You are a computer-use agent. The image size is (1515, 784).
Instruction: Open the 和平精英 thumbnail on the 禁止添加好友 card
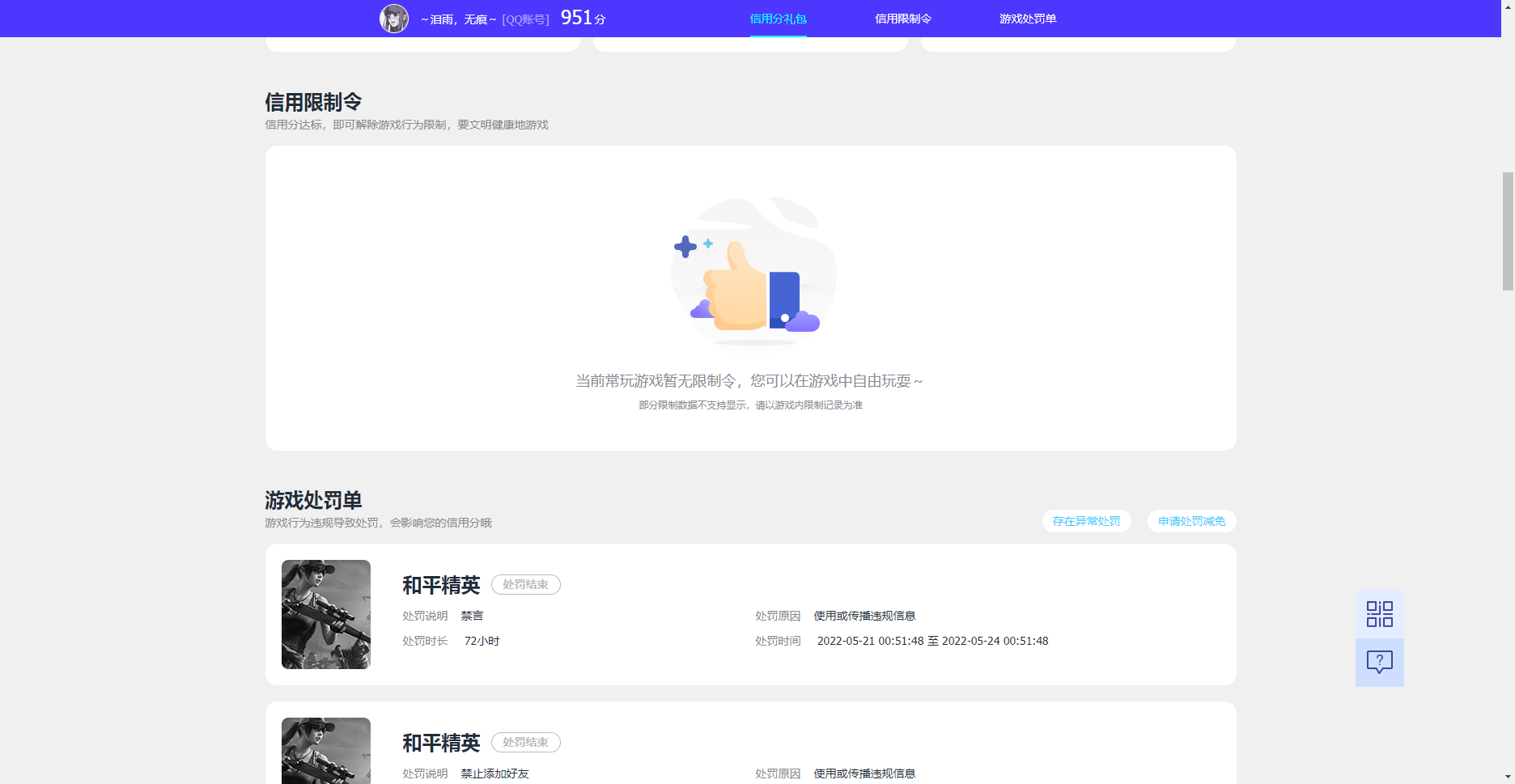(x=326, y=751)
